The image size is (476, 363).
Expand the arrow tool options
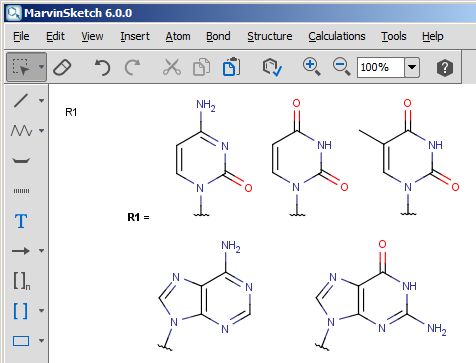pyautogui.click(x=41, y=250)
